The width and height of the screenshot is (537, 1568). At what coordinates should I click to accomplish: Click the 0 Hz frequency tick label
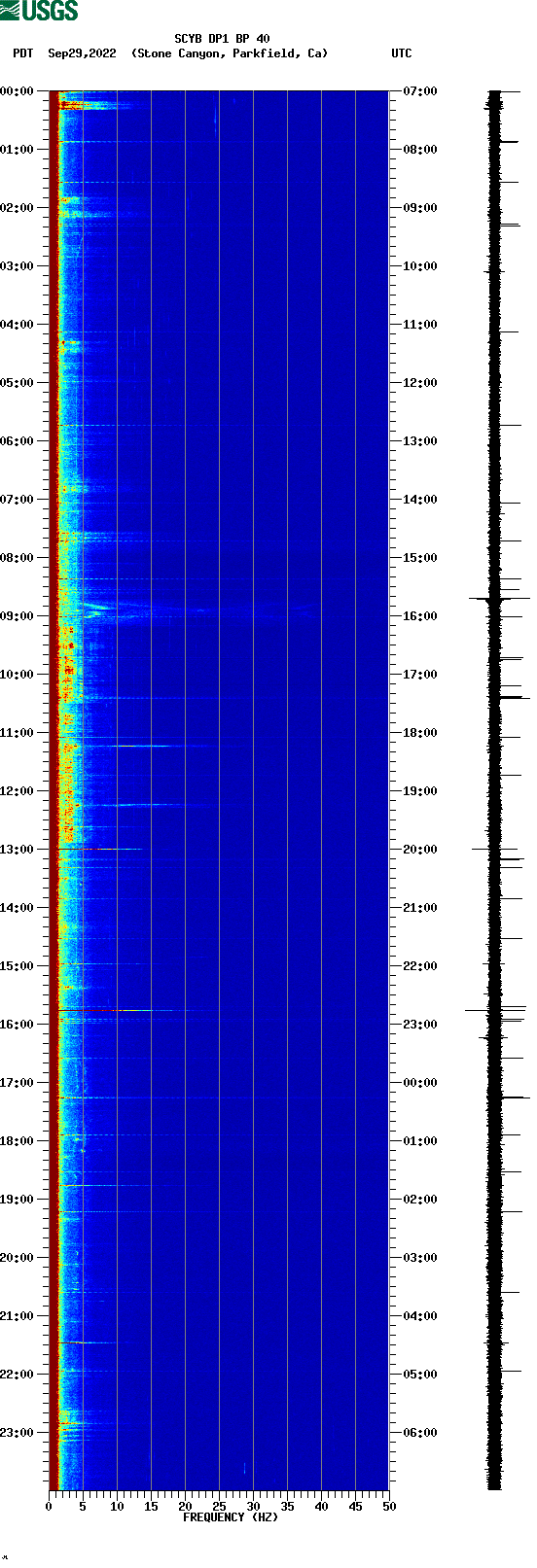pos(49,1507)
